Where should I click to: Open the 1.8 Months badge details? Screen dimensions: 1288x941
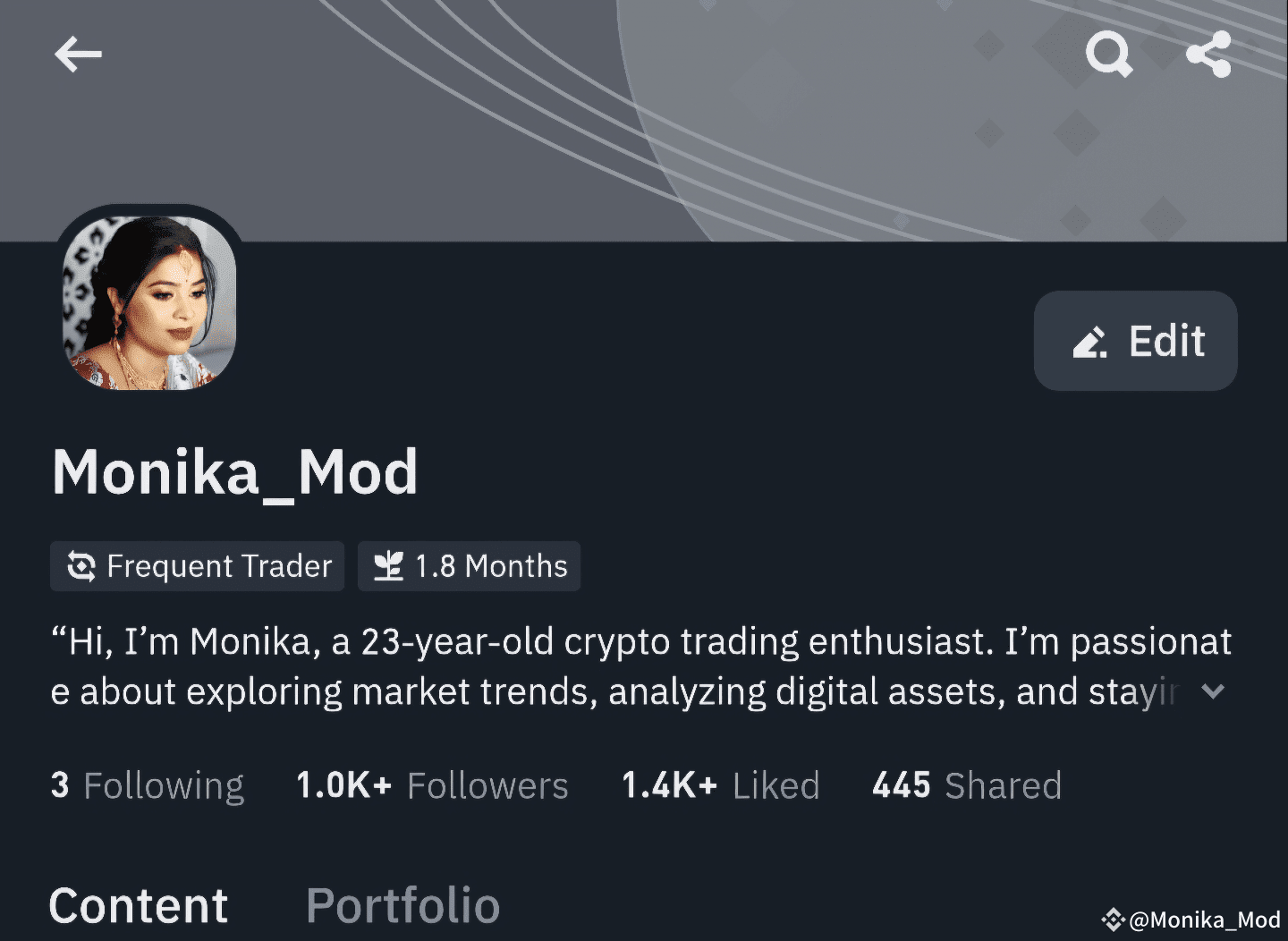click(469, 566)
